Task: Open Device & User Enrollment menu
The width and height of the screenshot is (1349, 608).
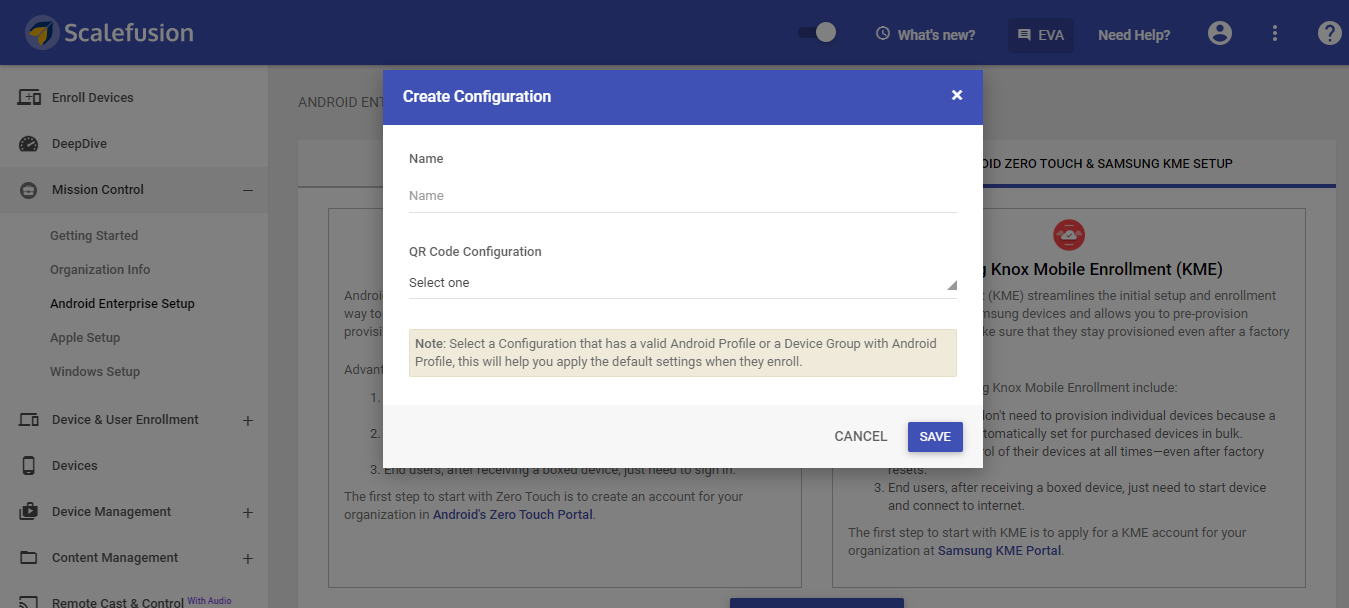Action: point(125,420)
